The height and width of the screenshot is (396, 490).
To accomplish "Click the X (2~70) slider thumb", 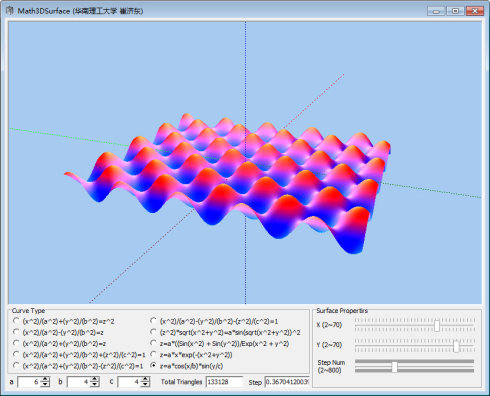I will pyautogui.click(x=437, y=325).
